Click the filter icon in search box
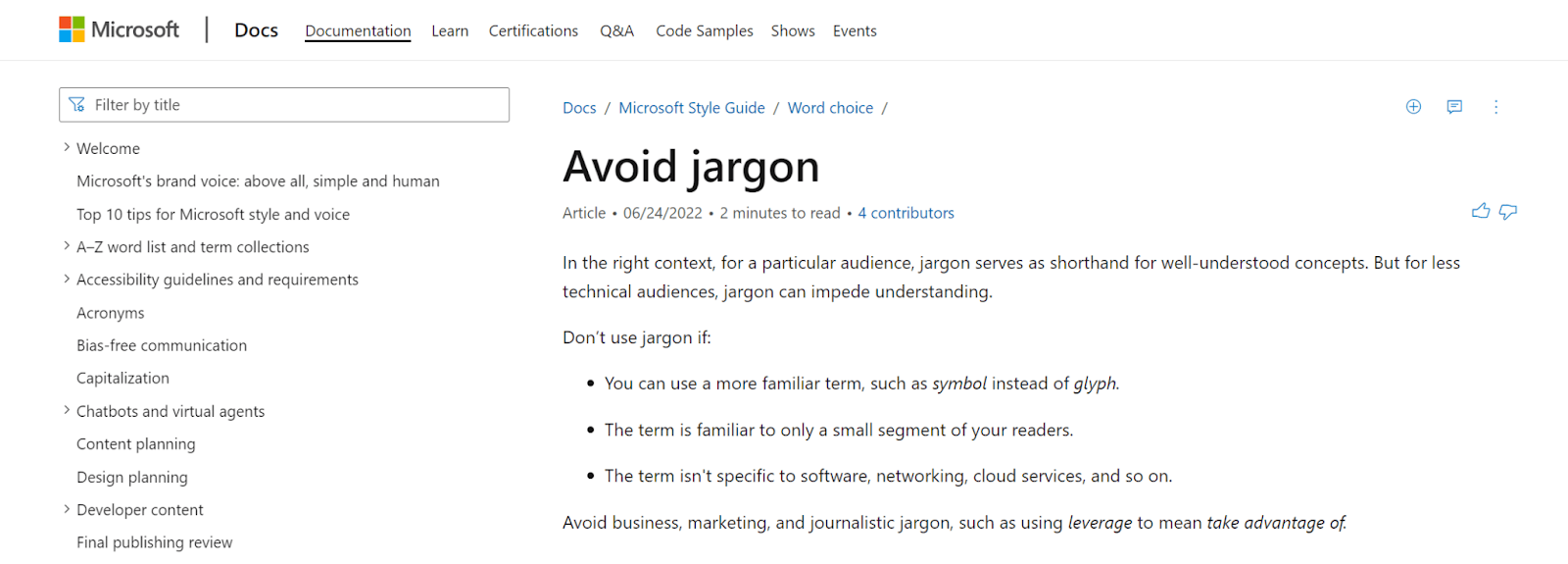The width and height of the screenshot is (1568, 564). tap(76, 105)
